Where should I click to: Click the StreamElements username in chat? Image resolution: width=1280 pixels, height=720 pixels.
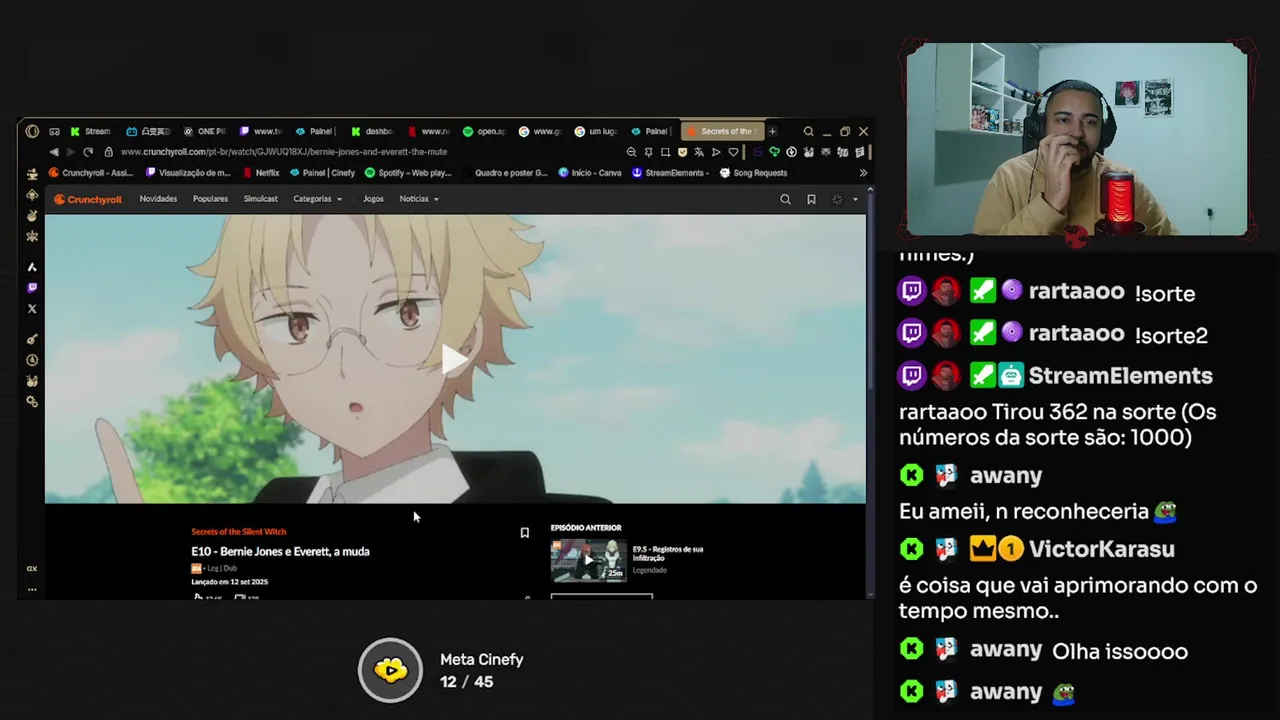(1120, 376)
